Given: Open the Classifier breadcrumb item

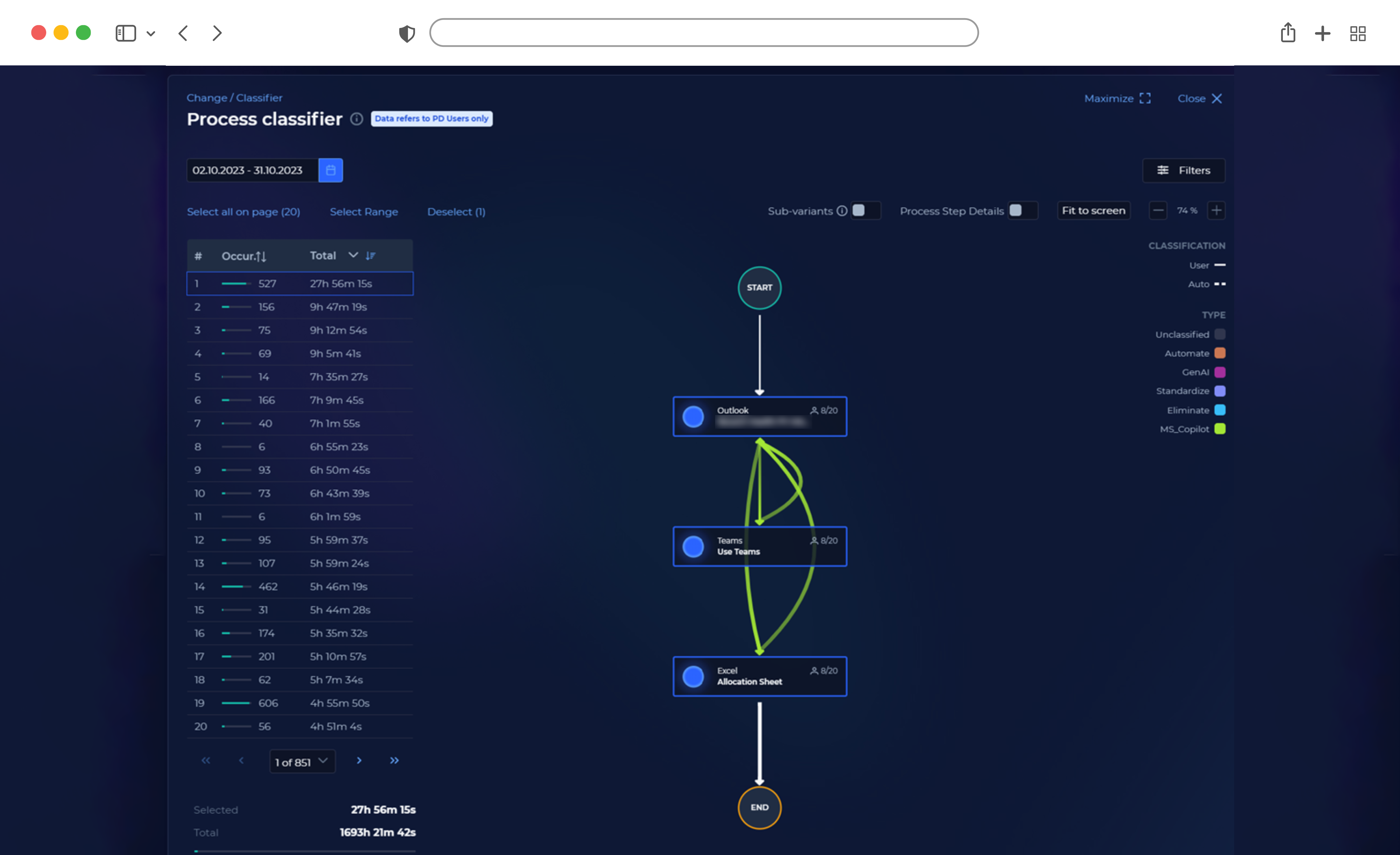Looking at the screenshot, I should pyautogui.click(x=260, y=98).
